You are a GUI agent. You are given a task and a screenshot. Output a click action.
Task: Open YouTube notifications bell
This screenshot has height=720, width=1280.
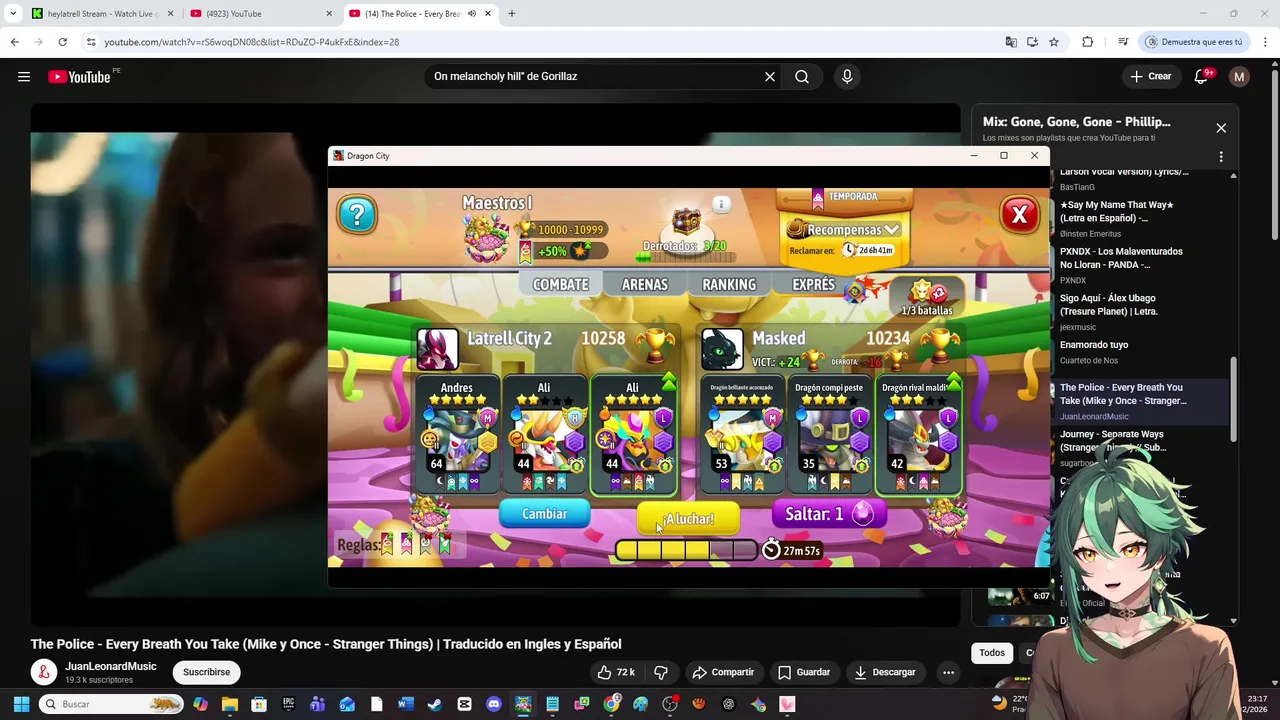[x=1201, y=77]
